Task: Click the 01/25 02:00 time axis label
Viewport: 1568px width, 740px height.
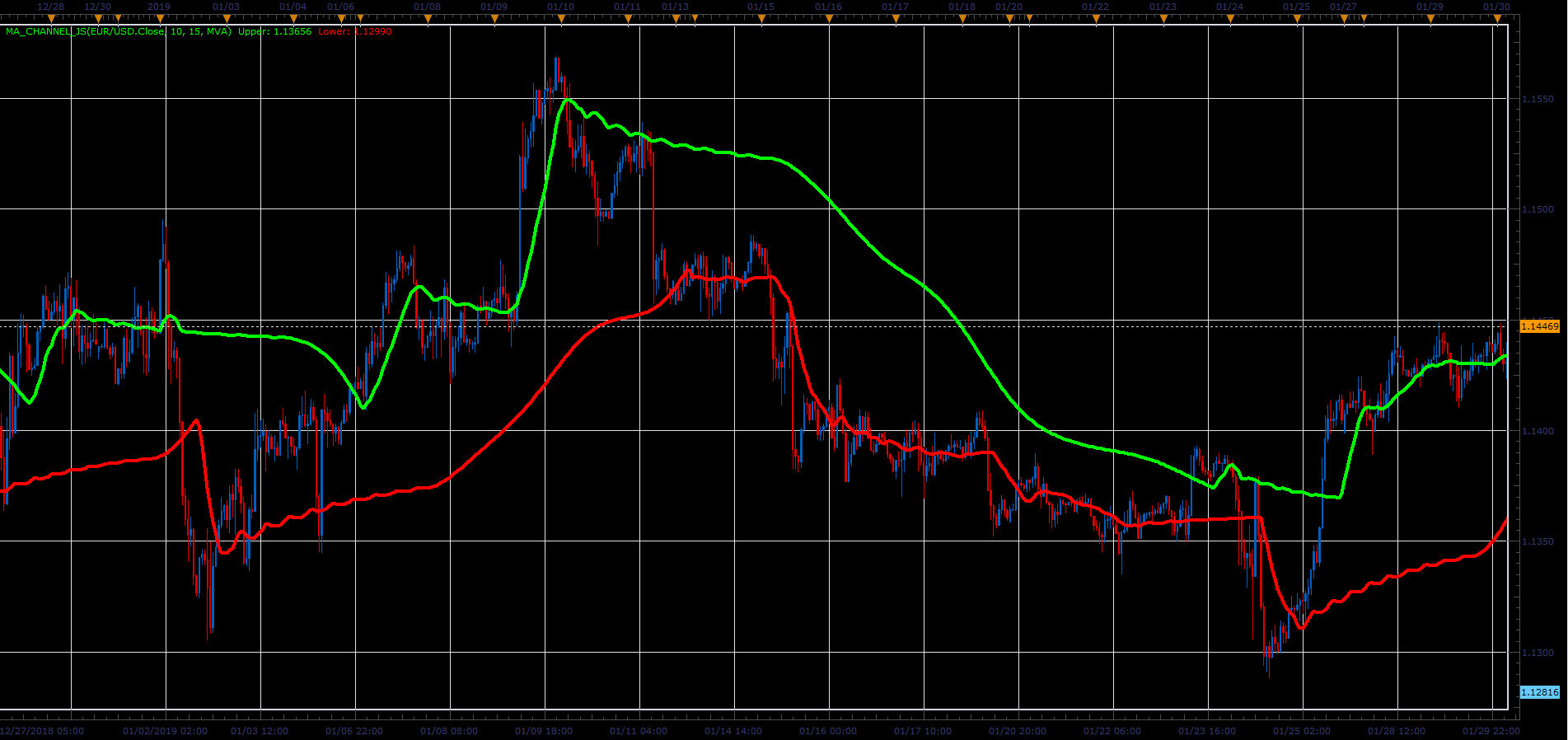Action: click(1302, 731)
